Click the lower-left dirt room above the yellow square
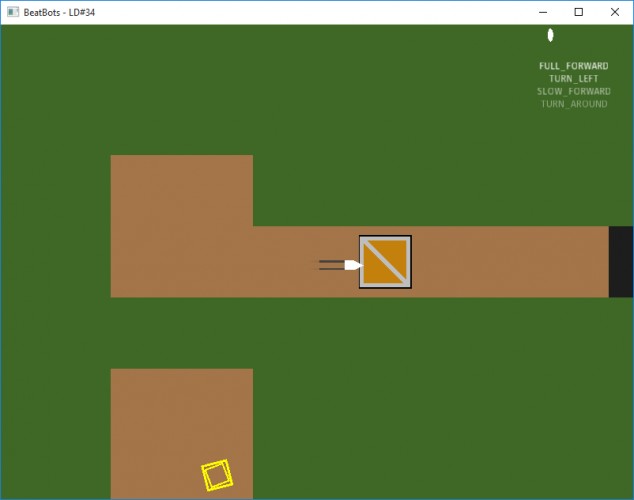This screenshot has width=634, height=500. (x=182, y=412)
